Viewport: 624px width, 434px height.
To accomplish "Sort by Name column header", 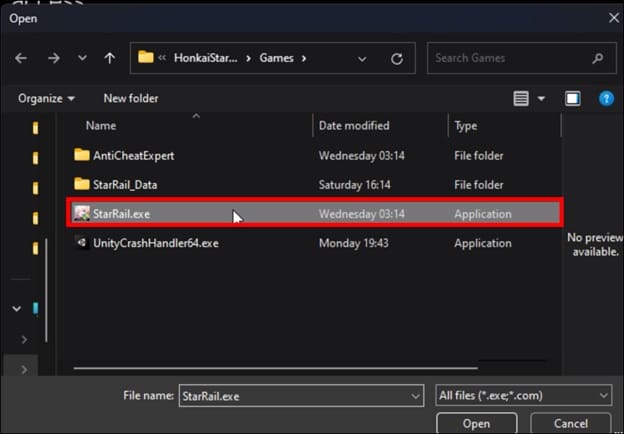I will point(101,126).
